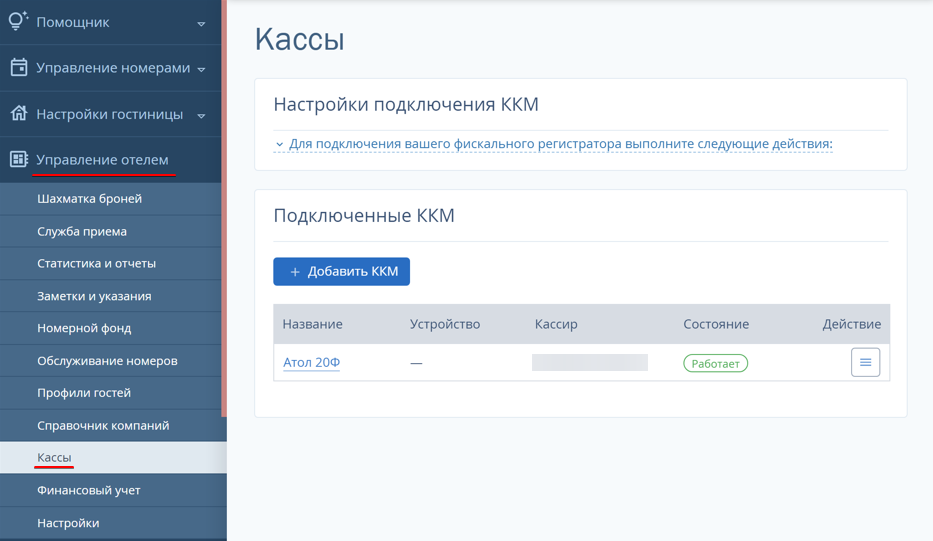Open the Настройки гостиницы menu section

point(111,114)
